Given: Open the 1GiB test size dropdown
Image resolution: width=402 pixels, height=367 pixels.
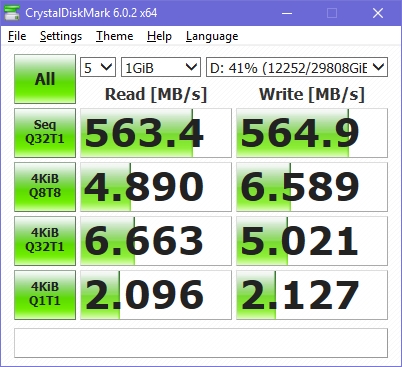Looking at the screenshot, I should (161, 67).
